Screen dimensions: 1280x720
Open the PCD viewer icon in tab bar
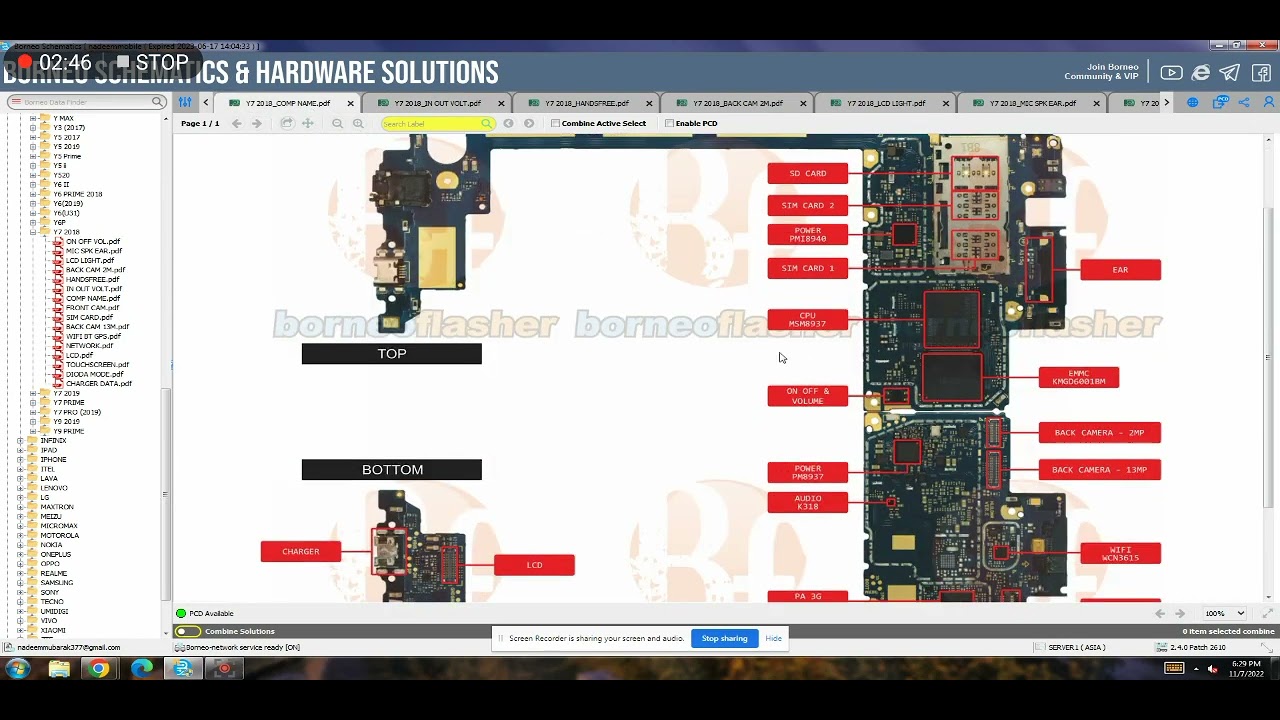click(1220, 102)
